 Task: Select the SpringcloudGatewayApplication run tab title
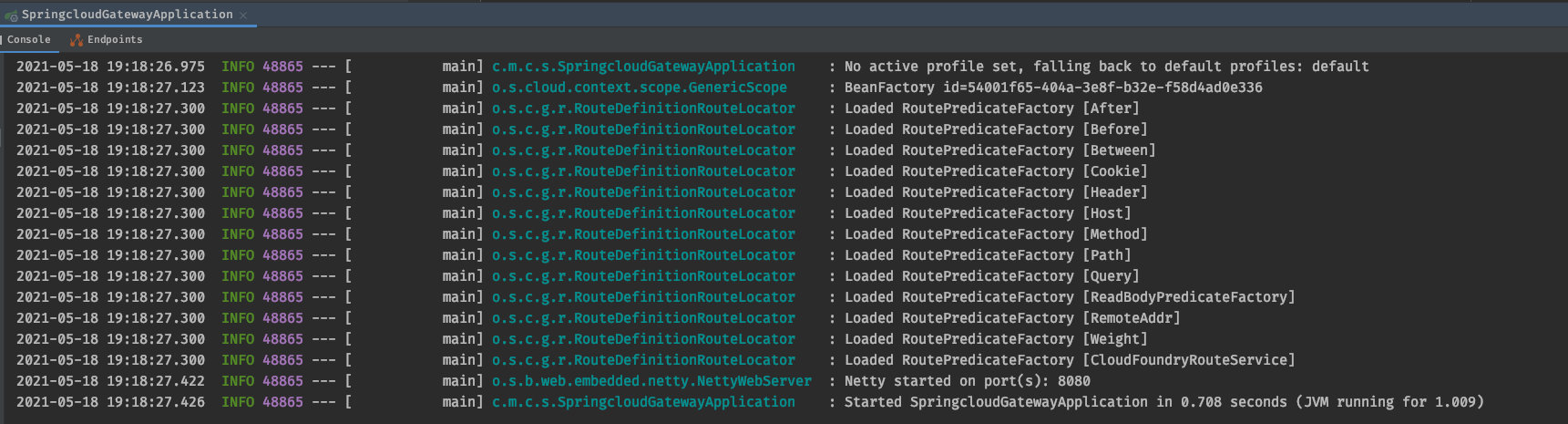tap(127, 15)
